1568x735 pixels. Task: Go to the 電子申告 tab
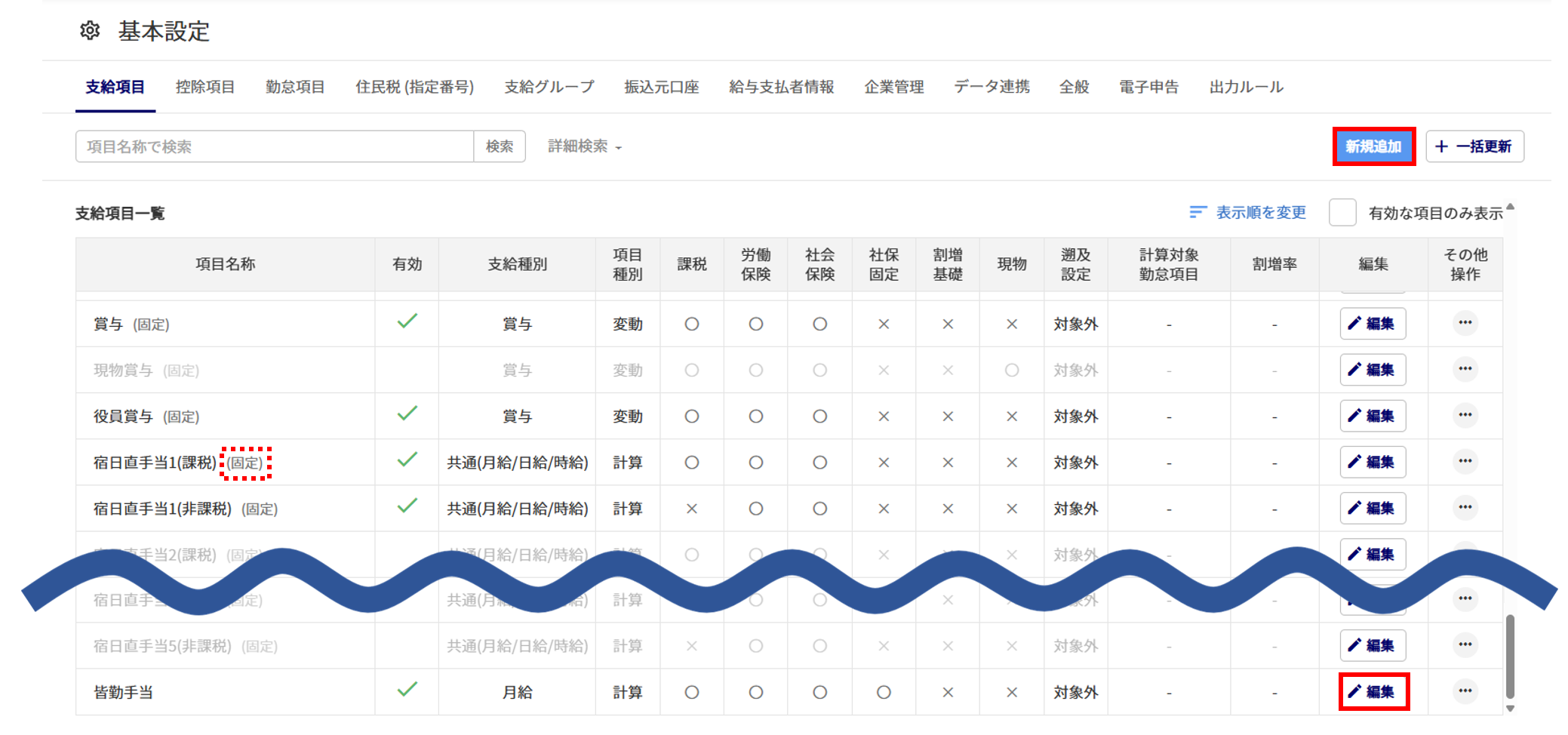tap(1148, 88)
